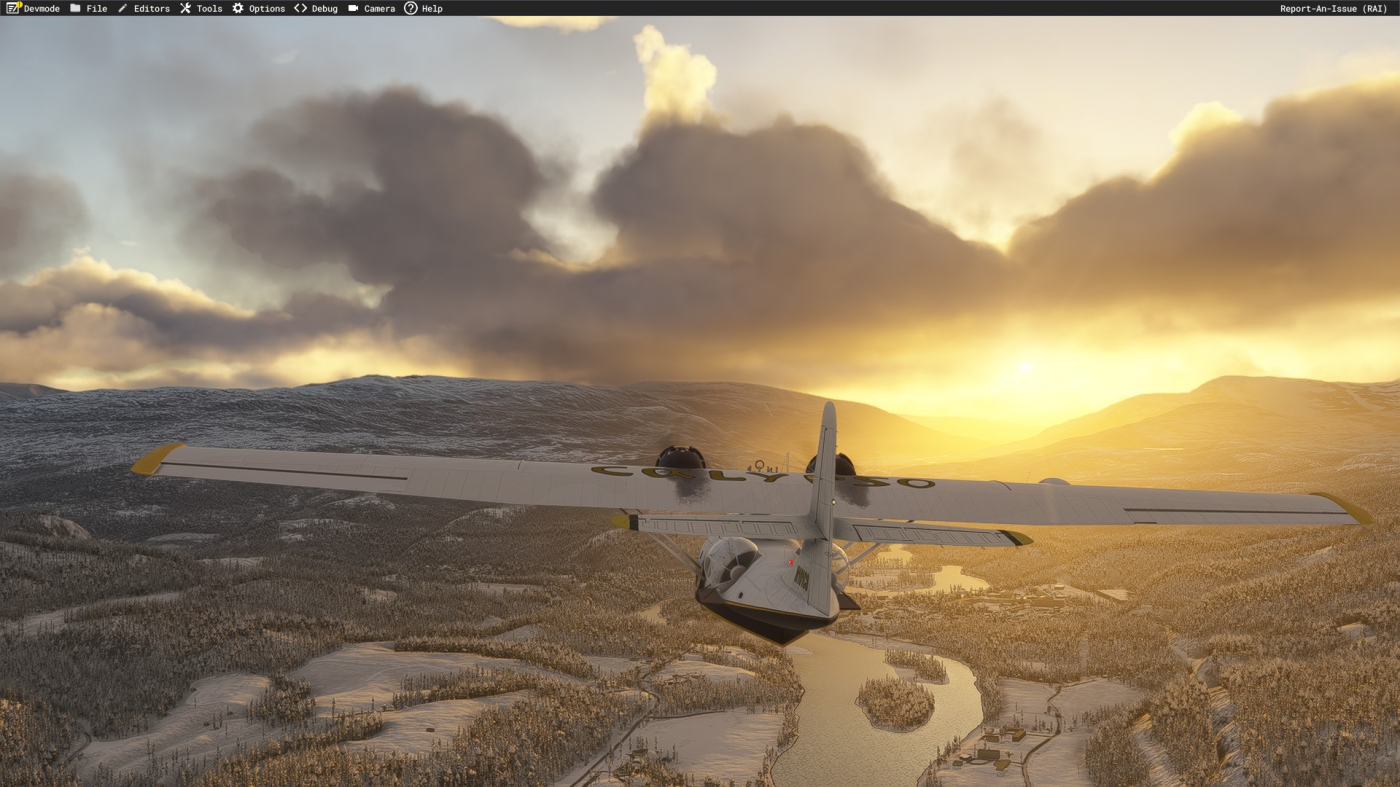This screenshot has width=1400, height=787.
Task: Open the Camera menu text label
Action: coord(379,9)
